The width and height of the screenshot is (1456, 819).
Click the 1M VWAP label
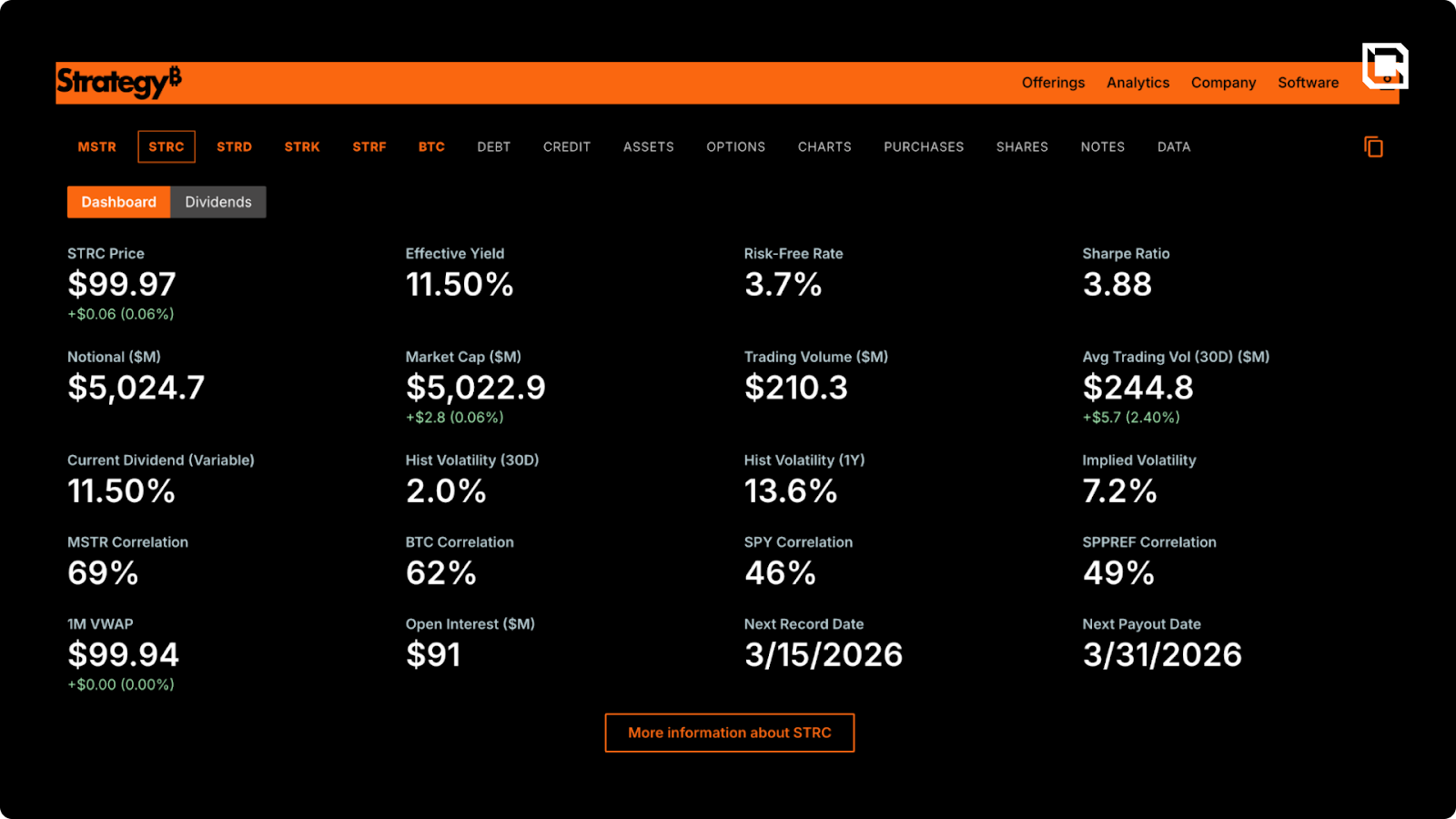point(100,624)
